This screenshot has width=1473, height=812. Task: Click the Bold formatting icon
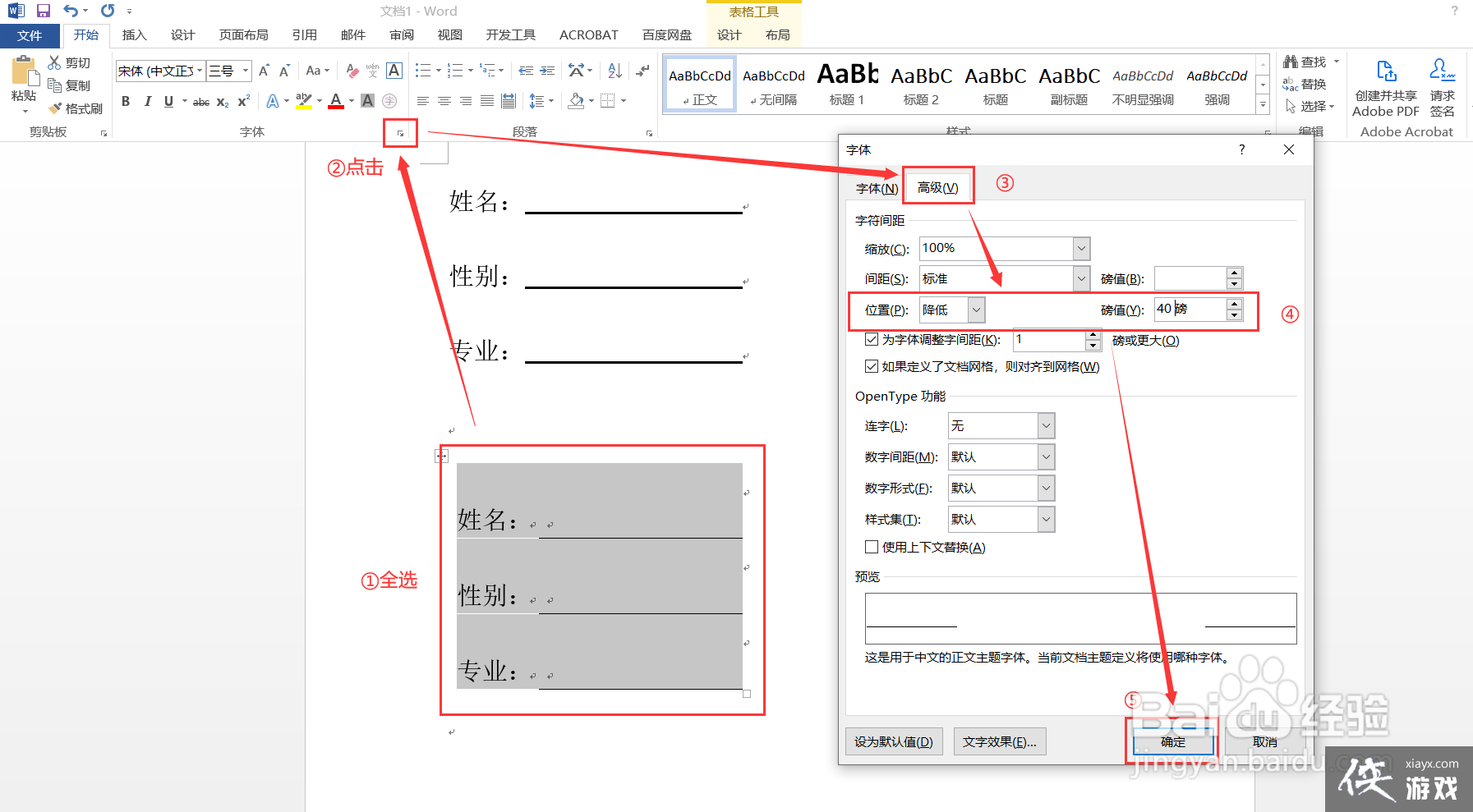click(126, 101)
